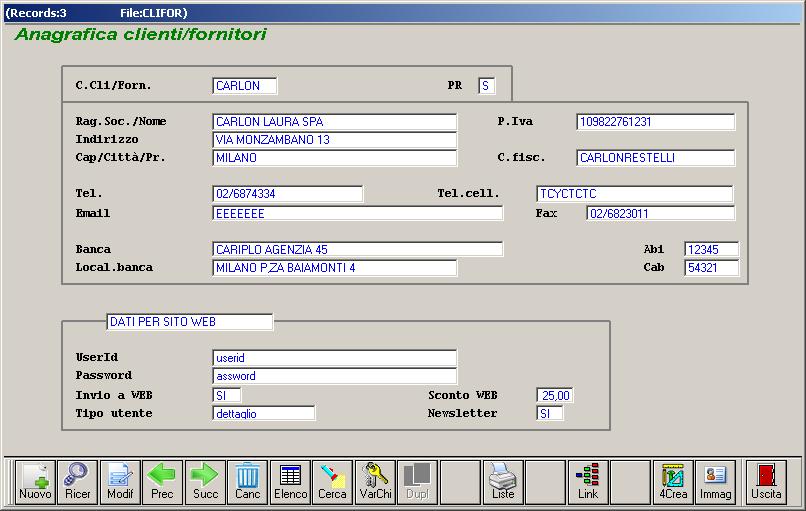806x511 pixels.
Task: Click the UserId field with userid
Action: coord(334,358)
